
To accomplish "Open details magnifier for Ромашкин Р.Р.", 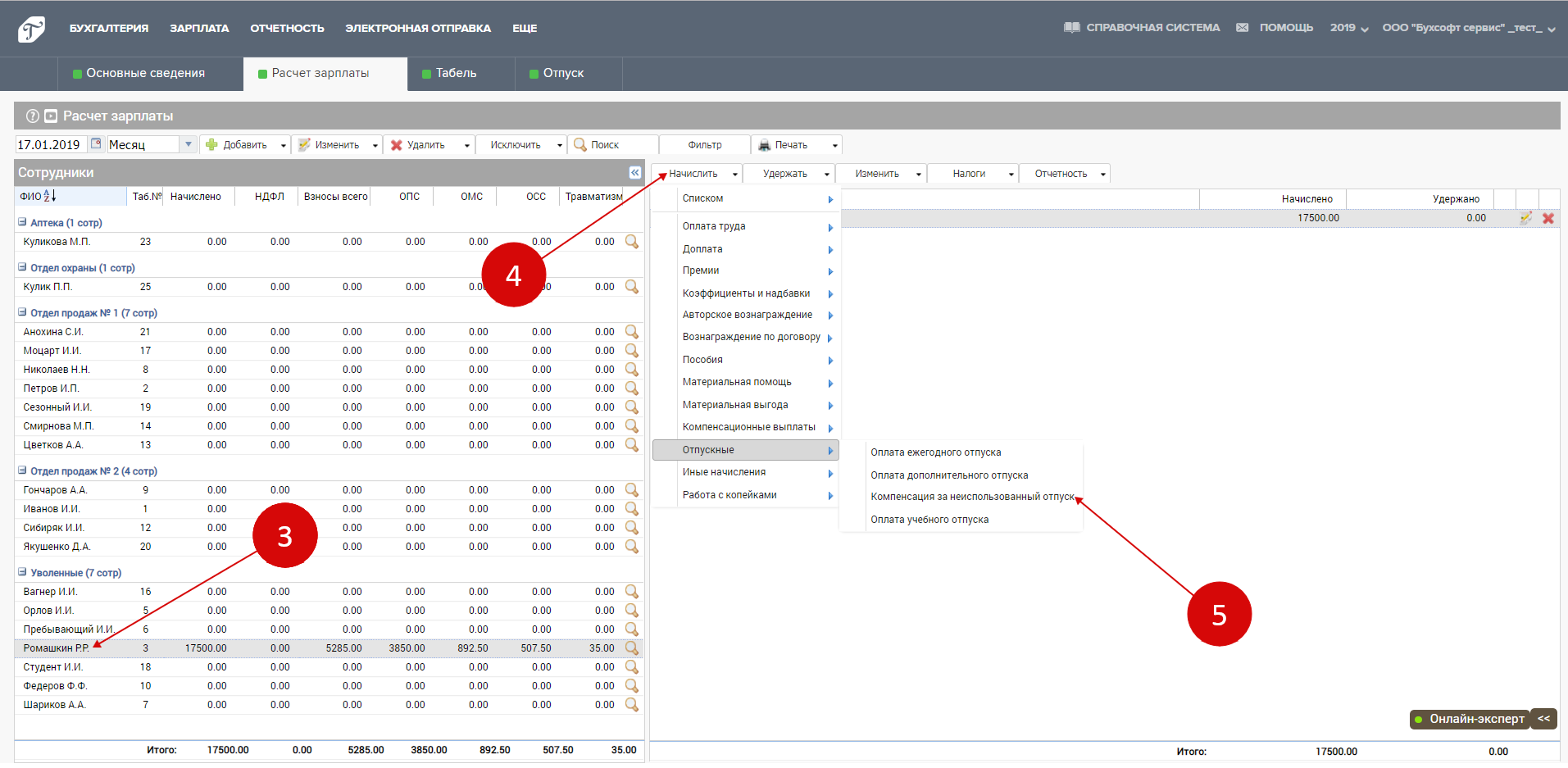I will (x=632, y=648).
